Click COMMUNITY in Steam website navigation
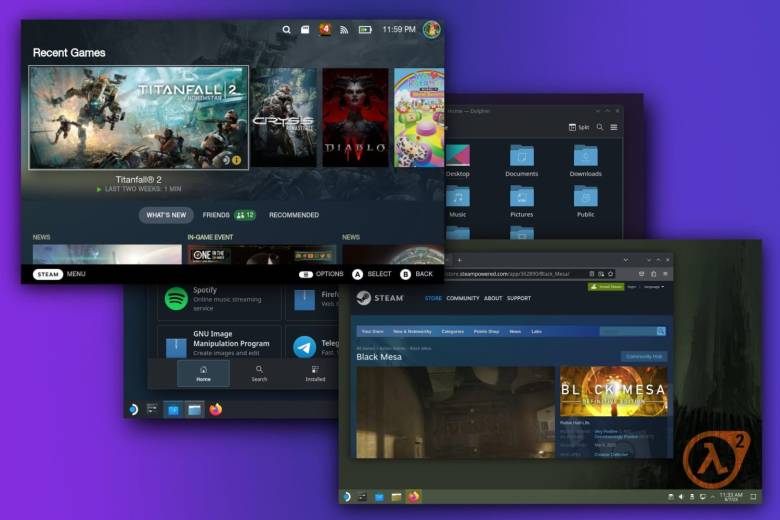The height and width of the screenshot is (520, 780). pyautogui.click(x=463, y=298)
